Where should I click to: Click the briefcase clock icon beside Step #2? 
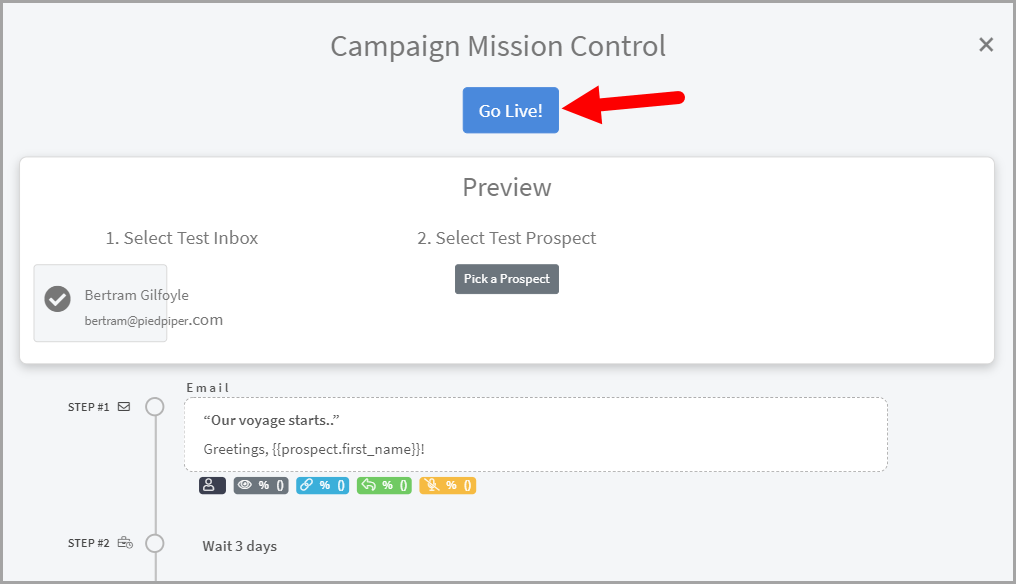pyautogui.click(x=124, y=543)
